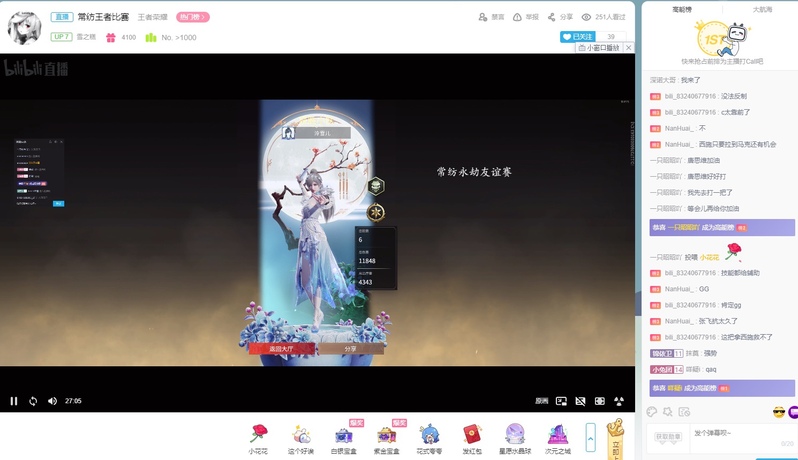Click the chat message 没法反制
This screenshot has width=798, height=460.
click(x=734, y=96)
